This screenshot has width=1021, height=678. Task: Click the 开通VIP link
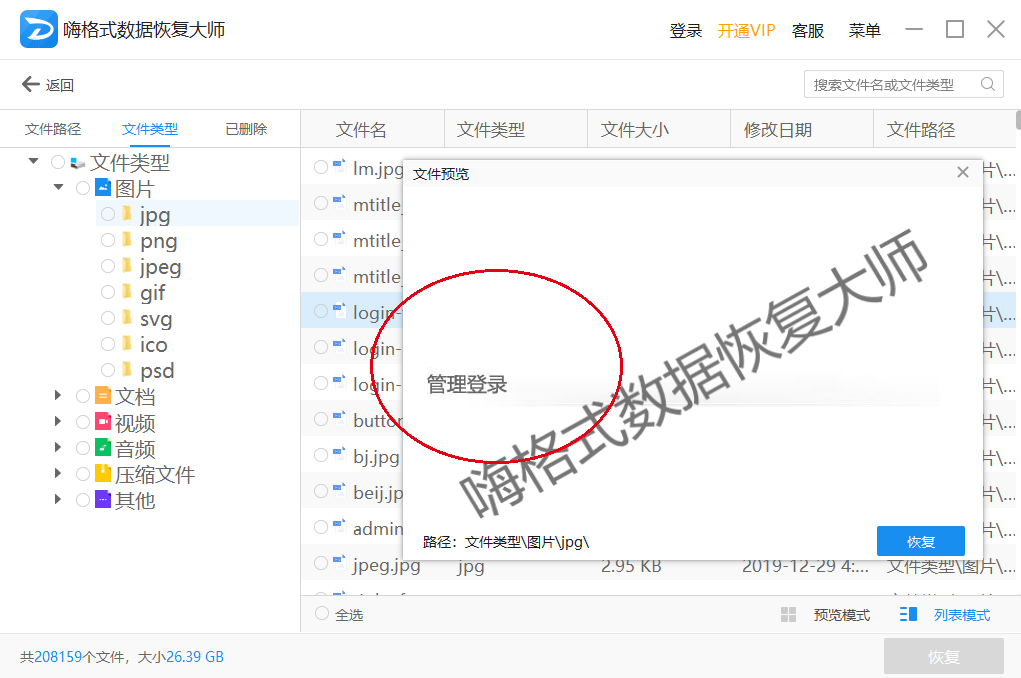(x=746, y=31)
